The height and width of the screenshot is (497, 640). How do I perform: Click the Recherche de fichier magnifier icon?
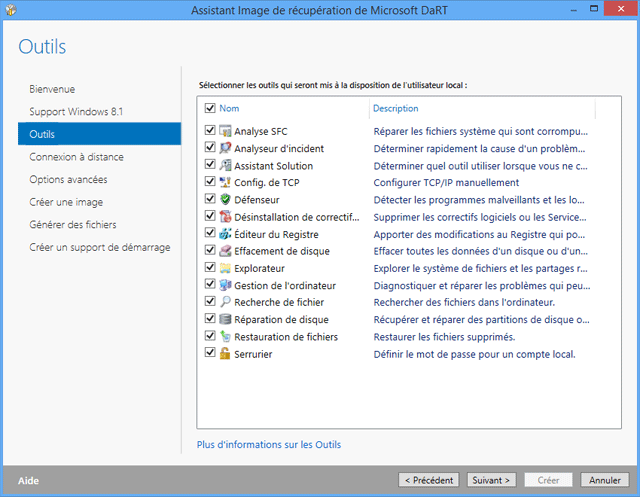pos(225,302)
